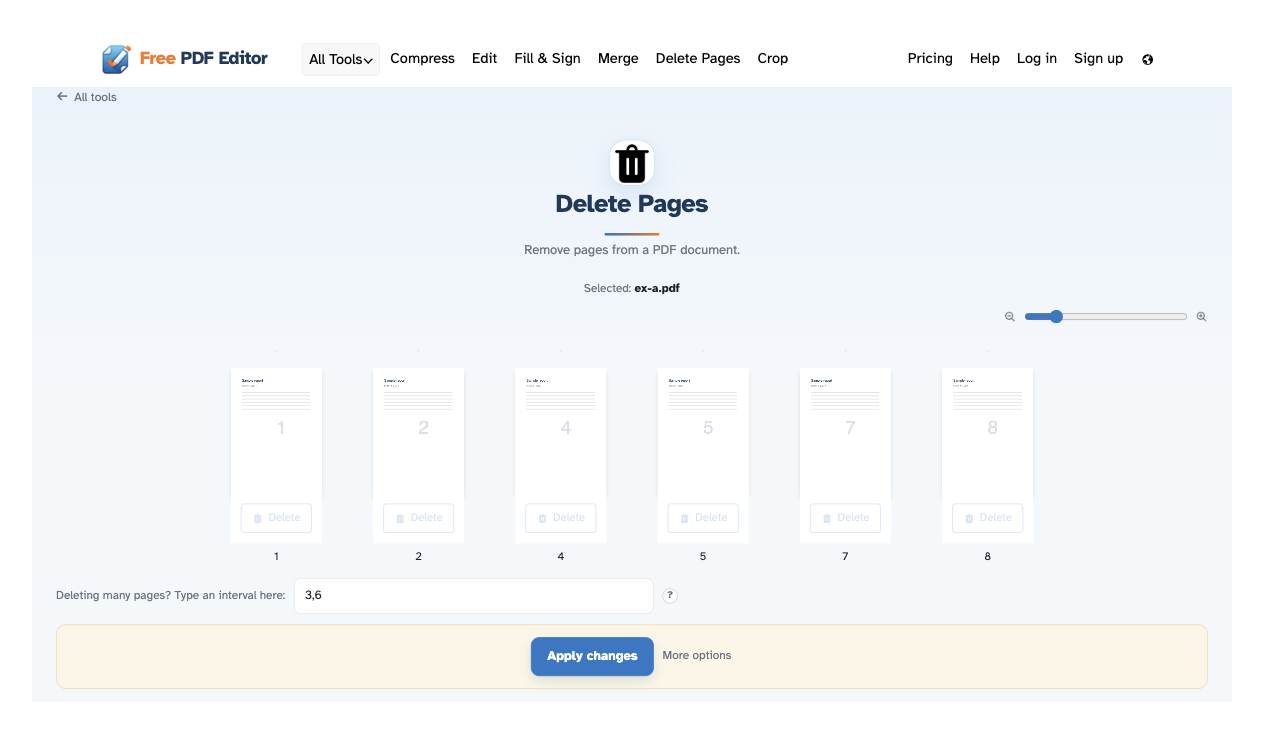Delete page 1 with its button
Screen dimensions: 1264x734
pyautogui.click(x=276, y=518)
